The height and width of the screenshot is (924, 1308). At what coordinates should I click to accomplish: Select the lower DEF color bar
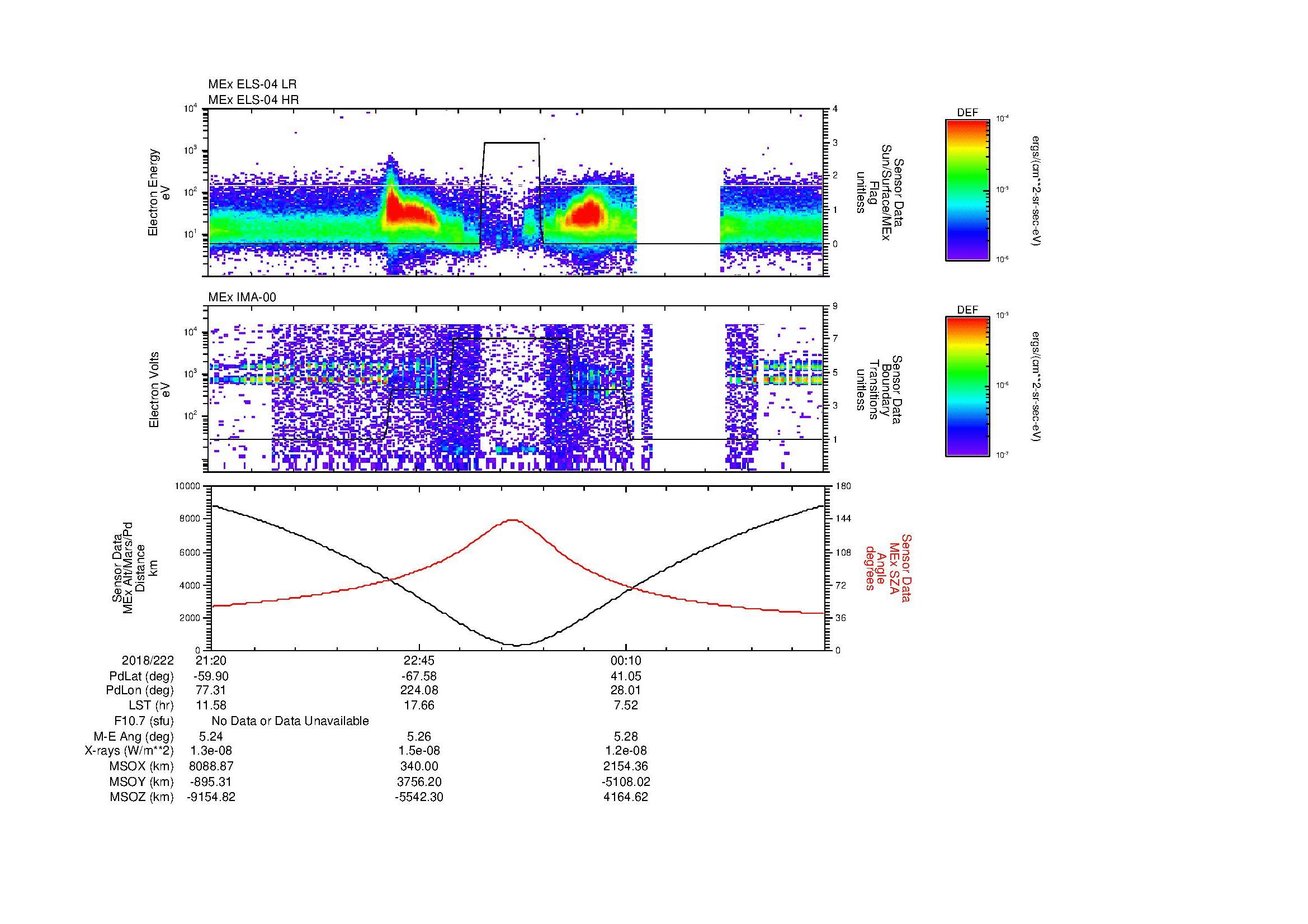point(967,387)
